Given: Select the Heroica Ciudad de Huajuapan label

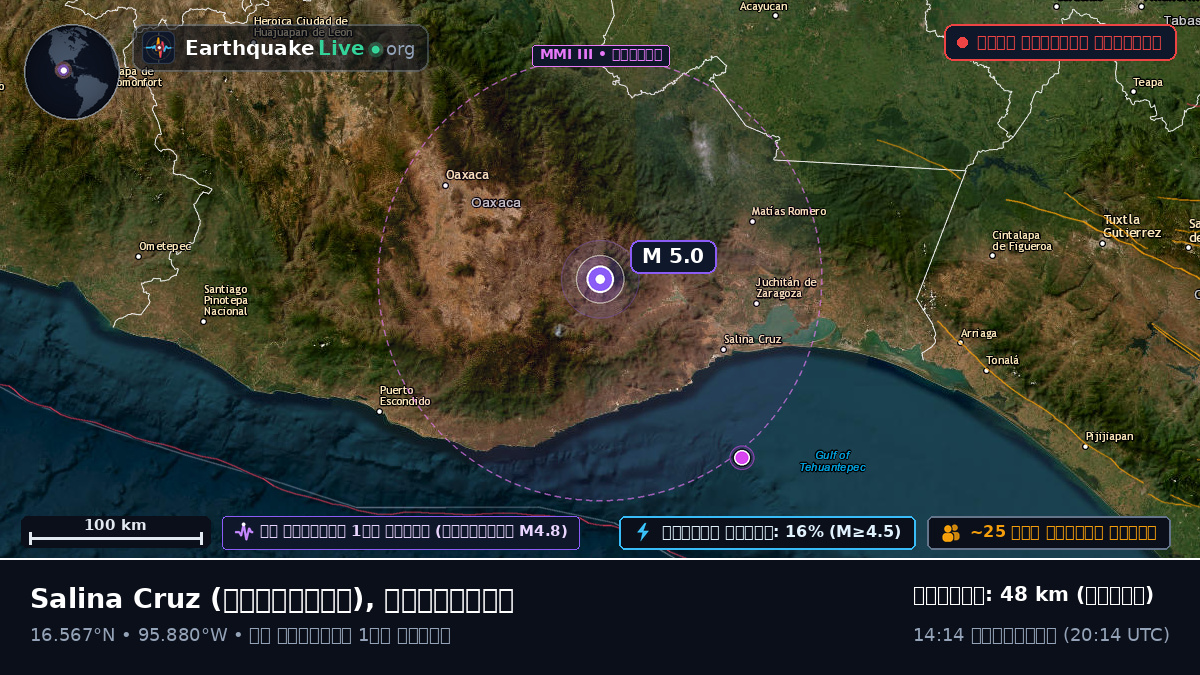Looking at the screenshot, I should (x=301, y=26).
